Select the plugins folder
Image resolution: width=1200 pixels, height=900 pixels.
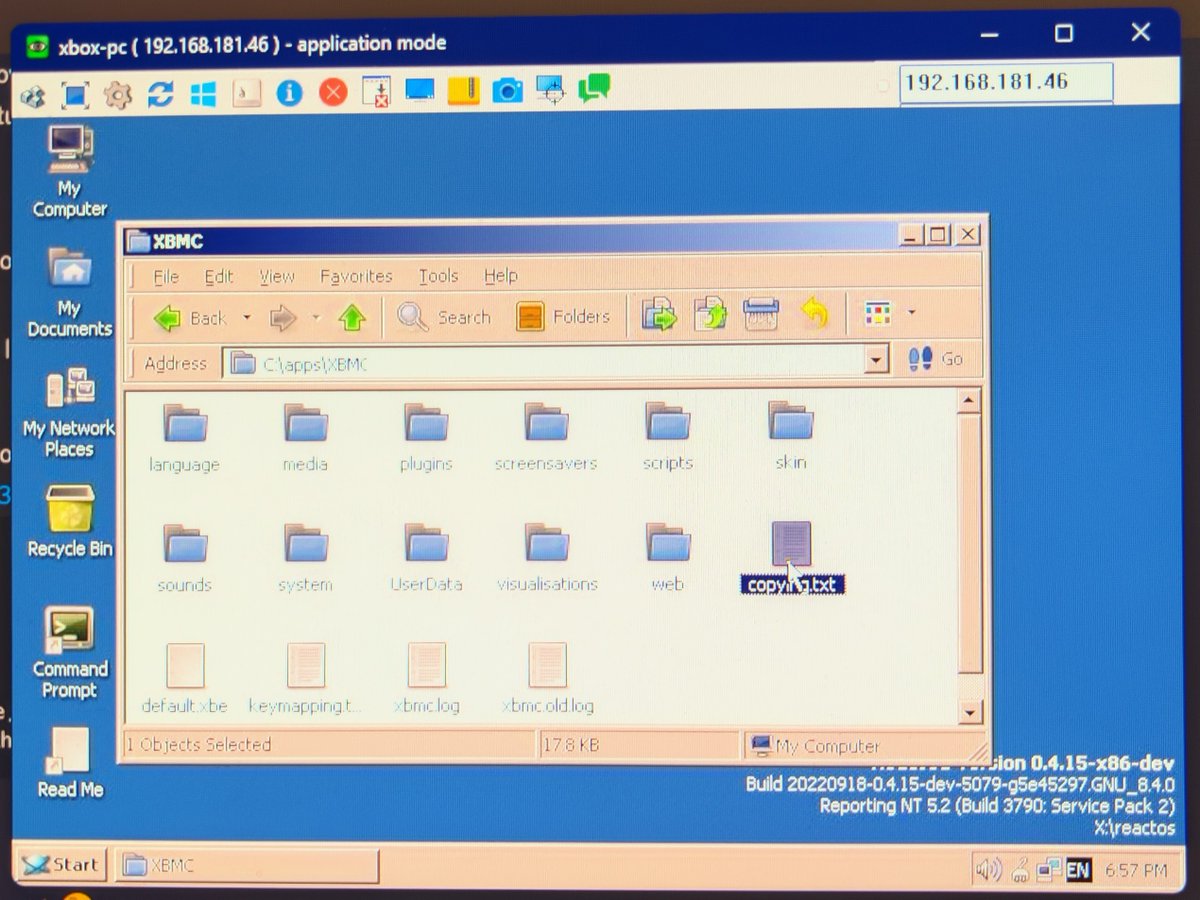[x=426, y=438]
